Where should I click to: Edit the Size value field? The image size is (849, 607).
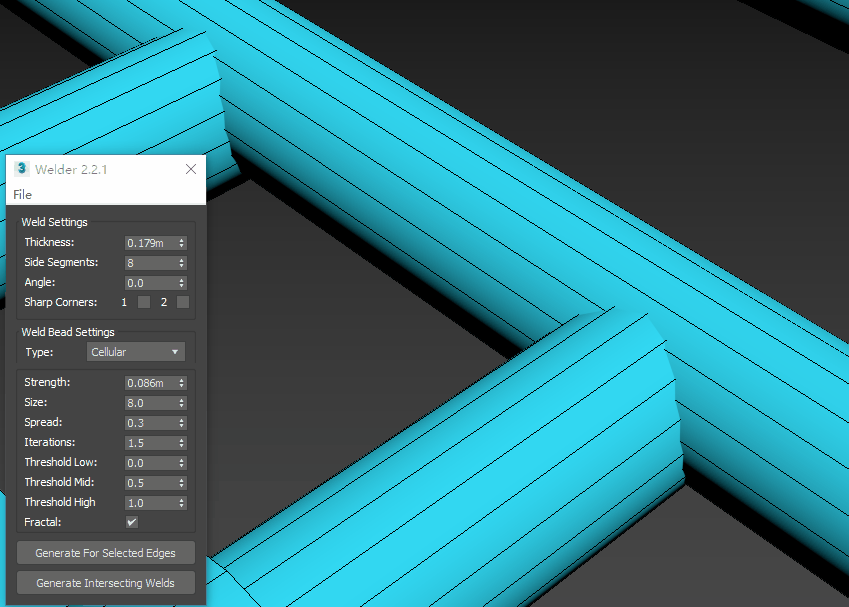(x=151, y=403)
